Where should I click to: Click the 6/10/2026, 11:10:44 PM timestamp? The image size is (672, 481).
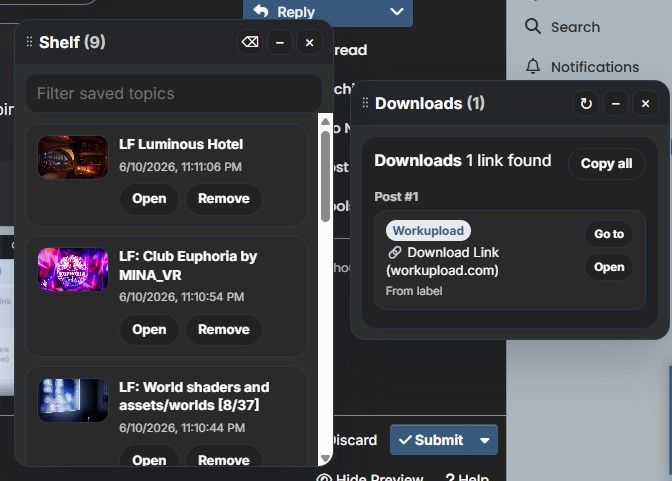[182, 427]
